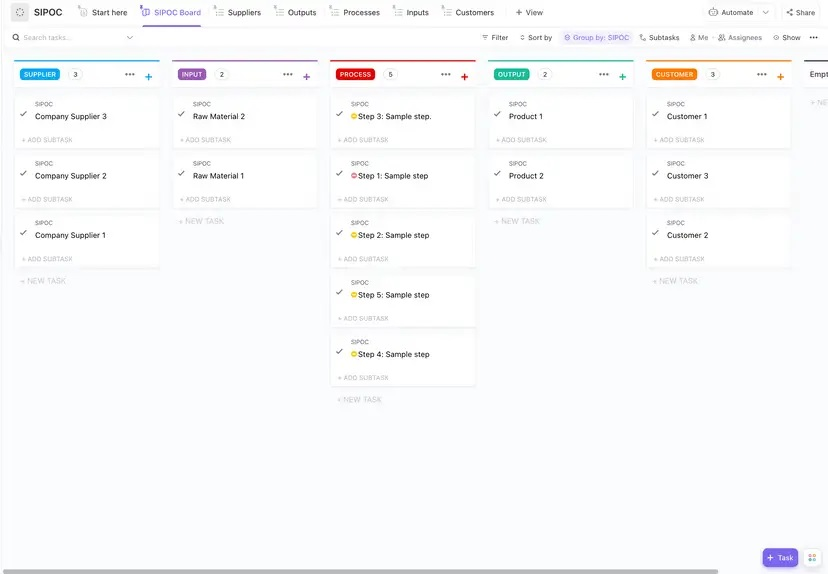Add a task with the red plus in Process column

point(464,77)
